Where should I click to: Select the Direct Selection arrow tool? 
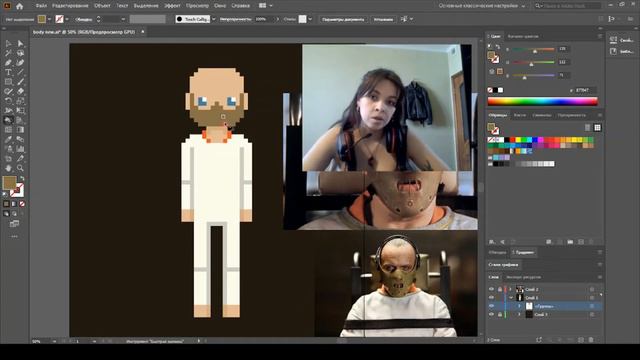(x=20, y=43)
